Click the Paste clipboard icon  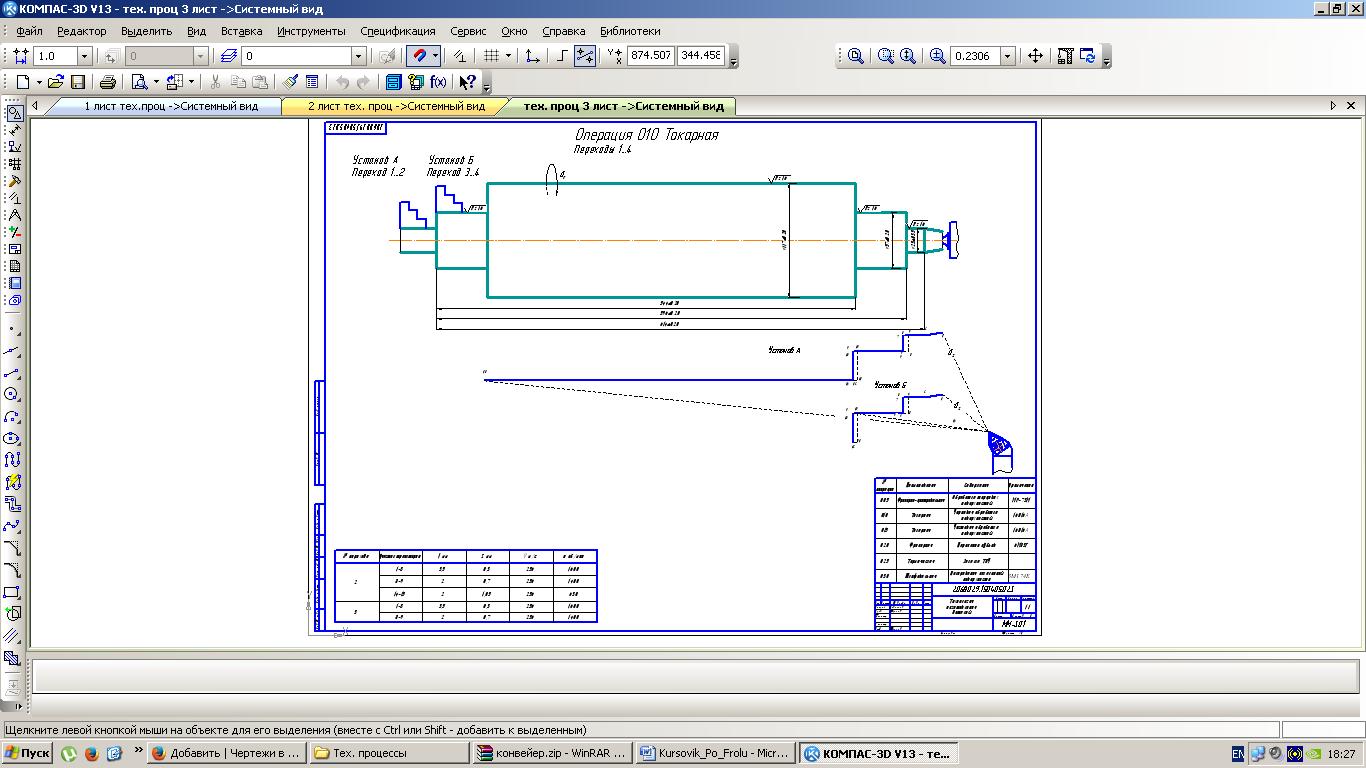260,82
